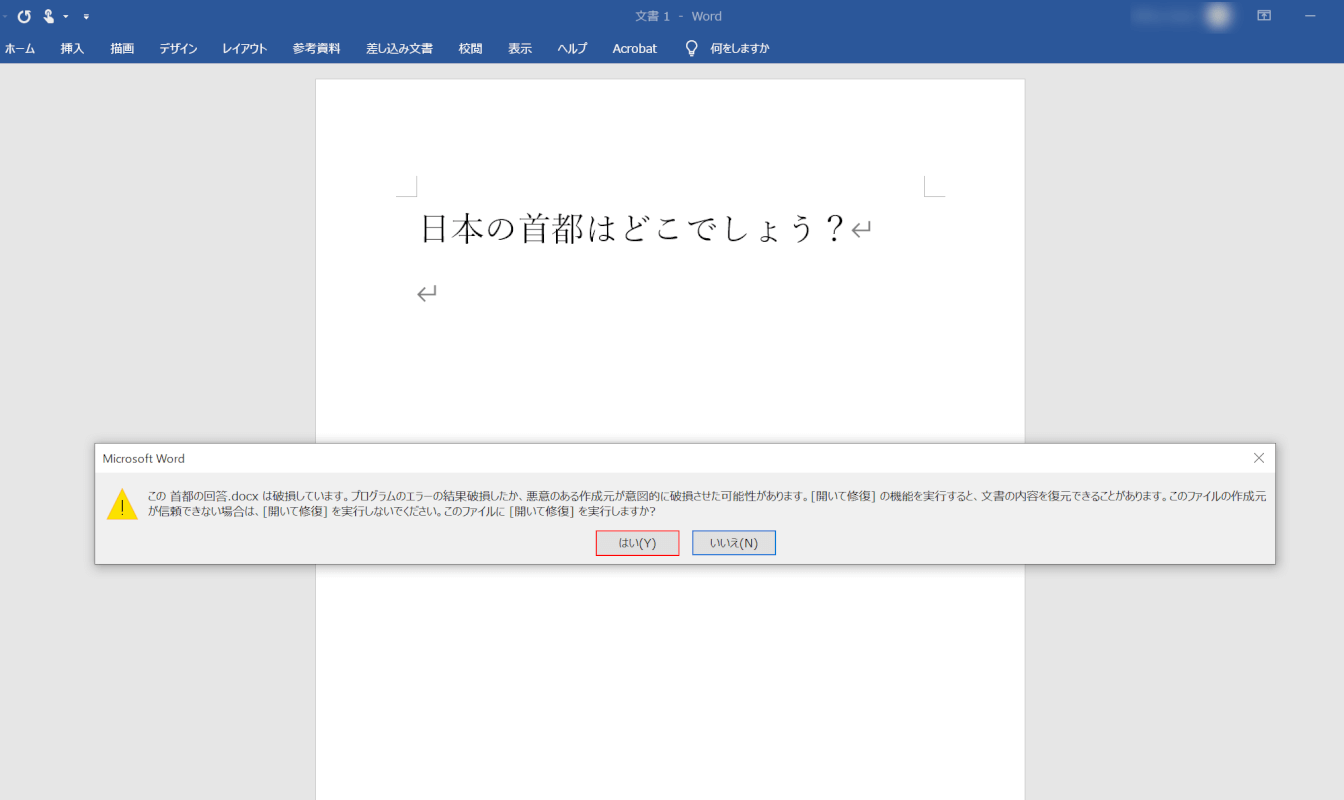Open the Customize Quick Access Toolbar dropdown
The width and height of the screenshot is (1344, 800).
[x=86, y=17]
